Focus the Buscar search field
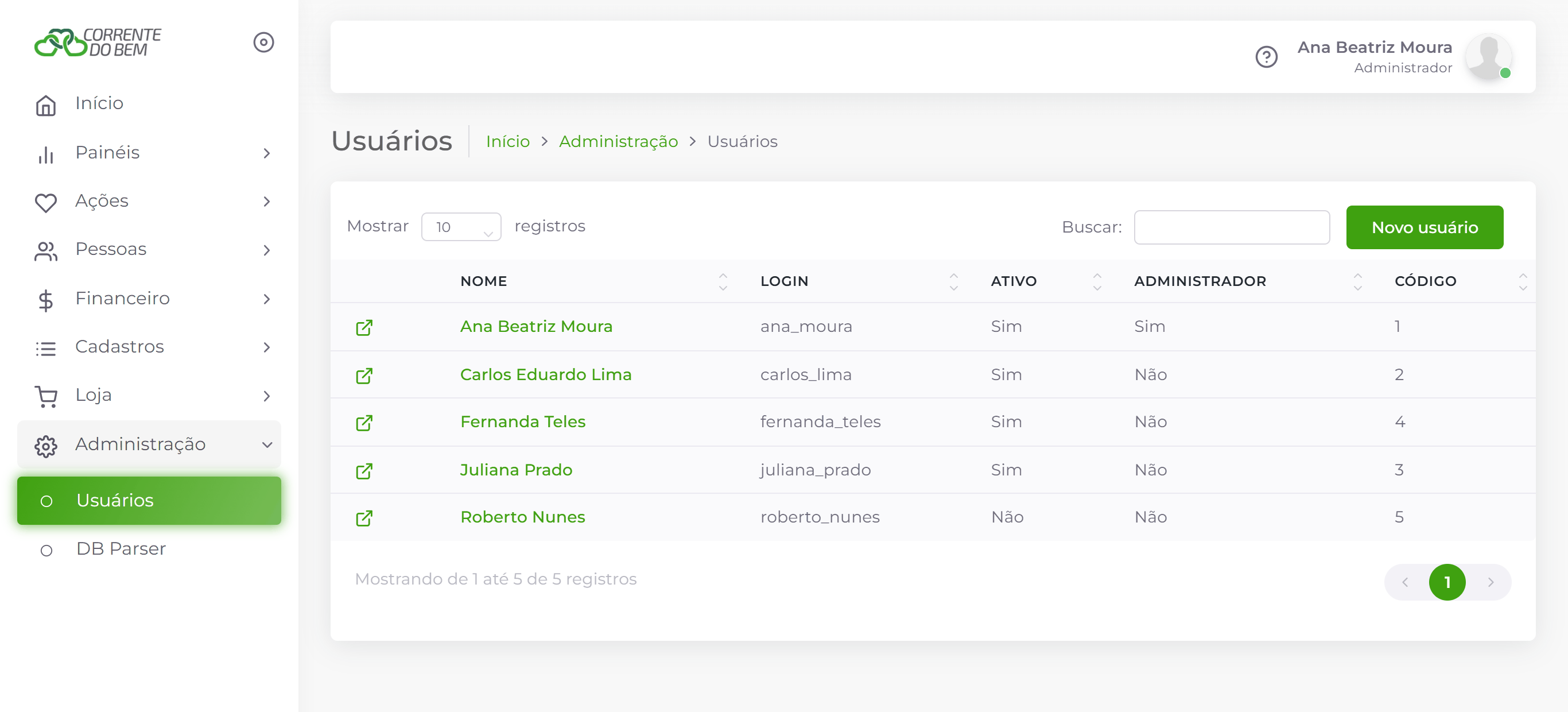Screen dimensions: 1568x712 pos(1232,227)
